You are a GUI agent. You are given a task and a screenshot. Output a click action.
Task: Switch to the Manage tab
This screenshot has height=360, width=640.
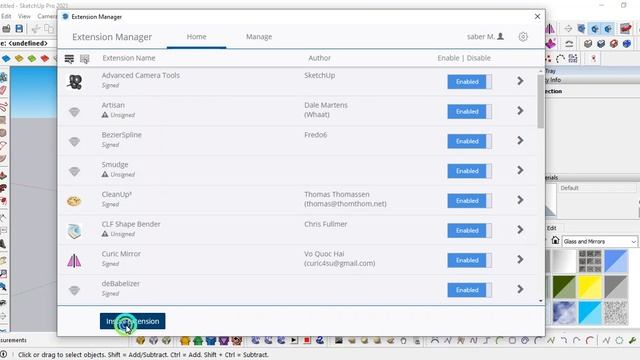tap(259, 37)
